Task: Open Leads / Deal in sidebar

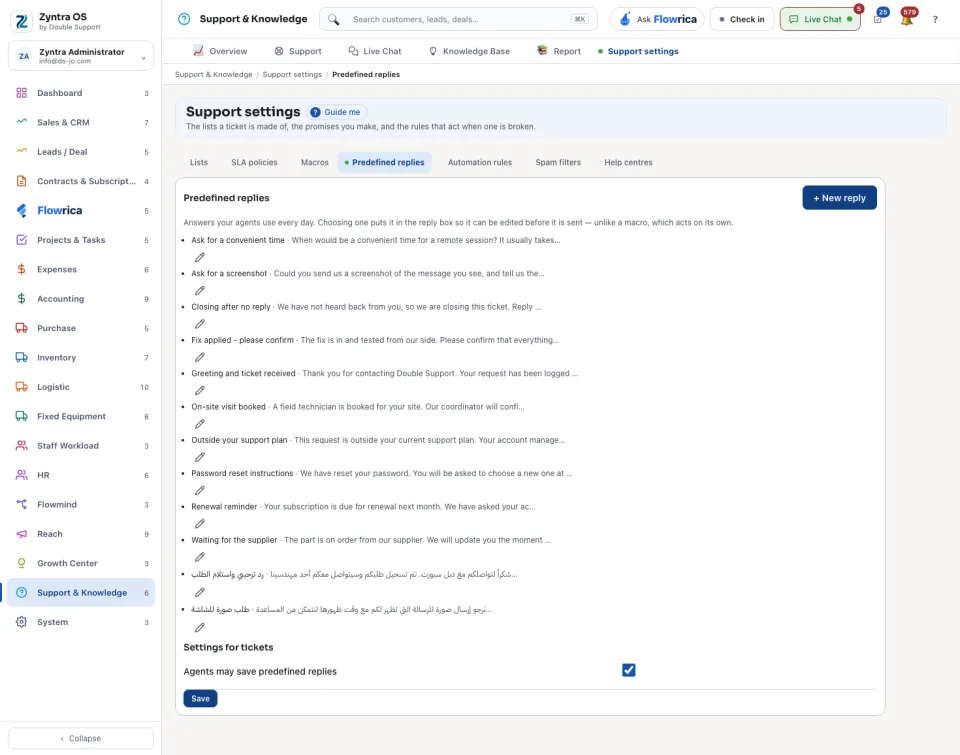Action: [81, 152]
